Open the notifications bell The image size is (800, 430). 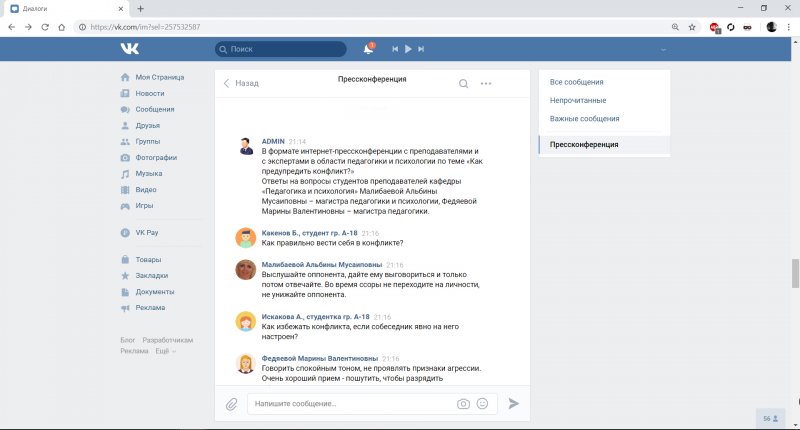(x=368, y=48)
